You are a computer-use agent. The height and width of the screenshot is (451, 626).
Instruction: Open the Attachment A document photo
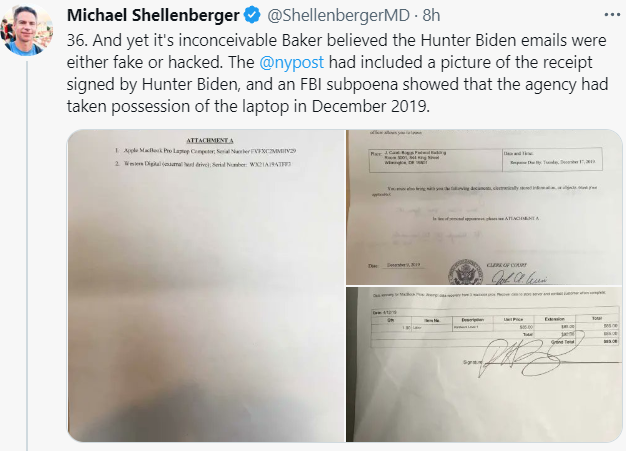[x=205, y=289]
